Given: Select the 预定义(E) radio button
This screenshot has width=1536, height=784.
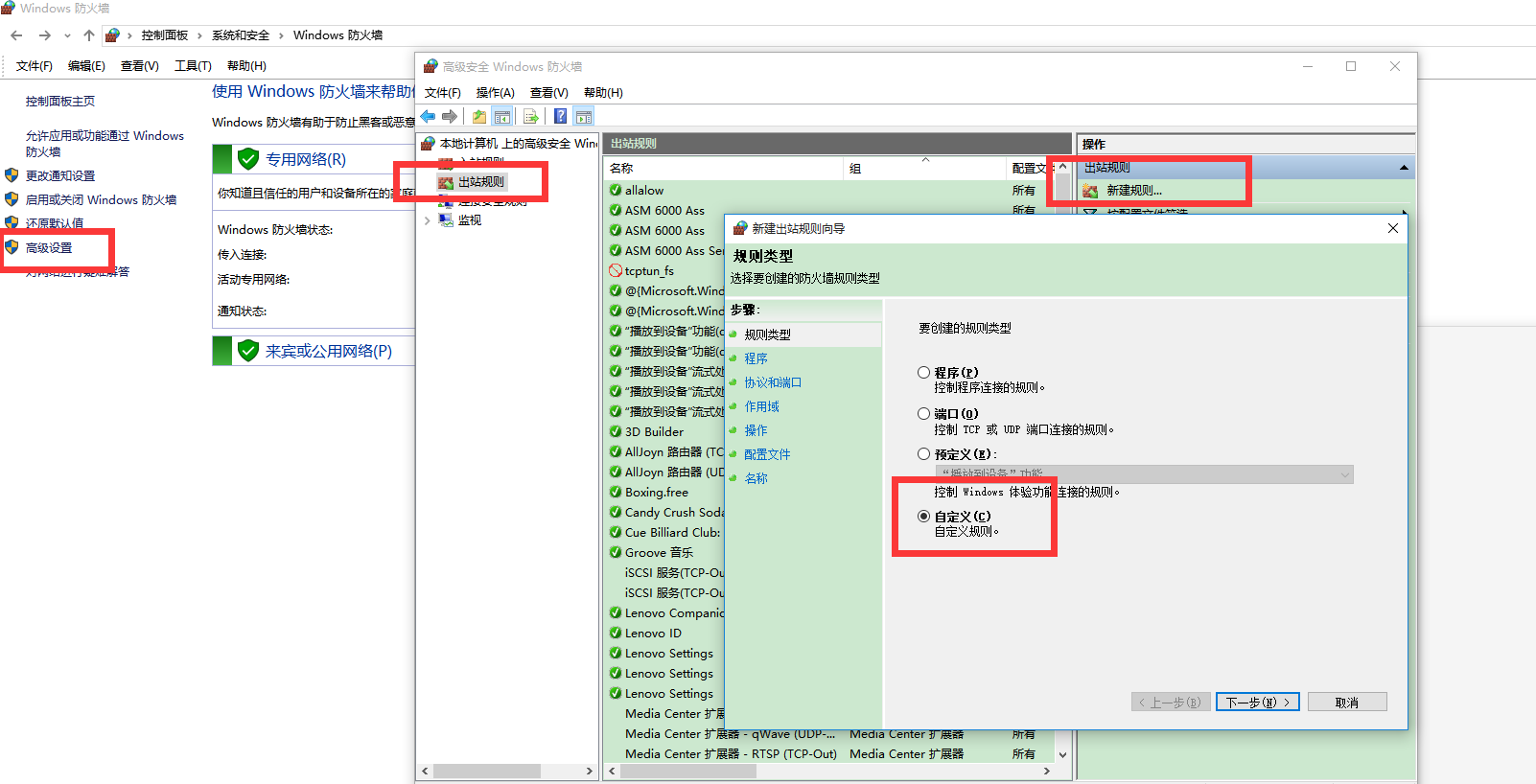Looking at the screenshot, I should point(923,453).
